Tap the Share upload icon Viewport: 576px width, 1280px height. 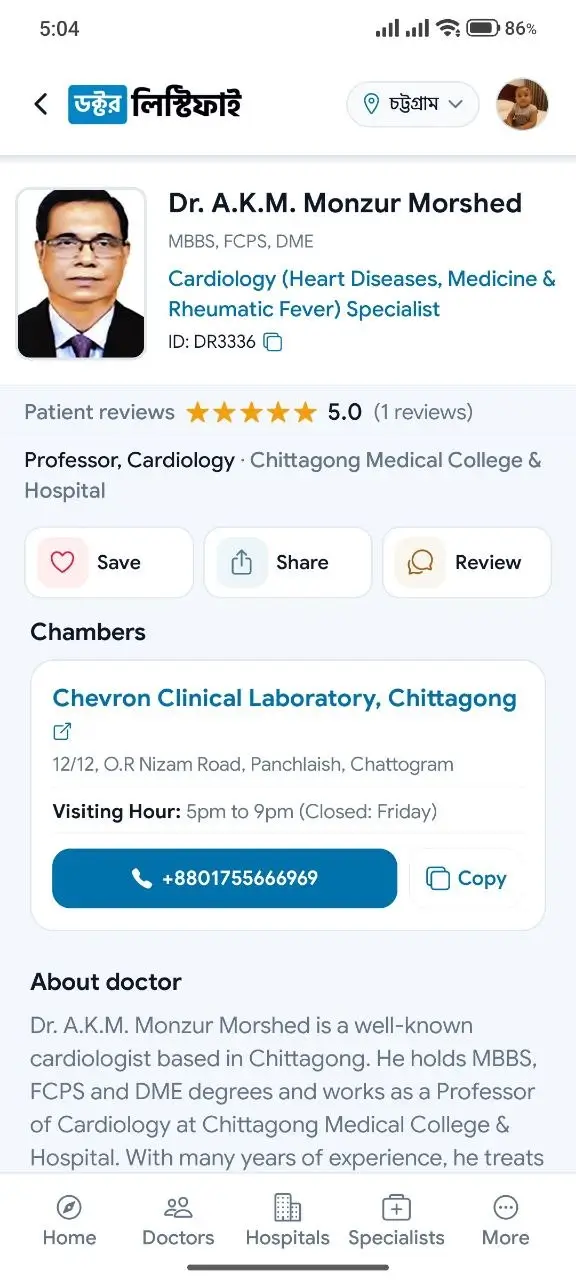tap(241, 562)
